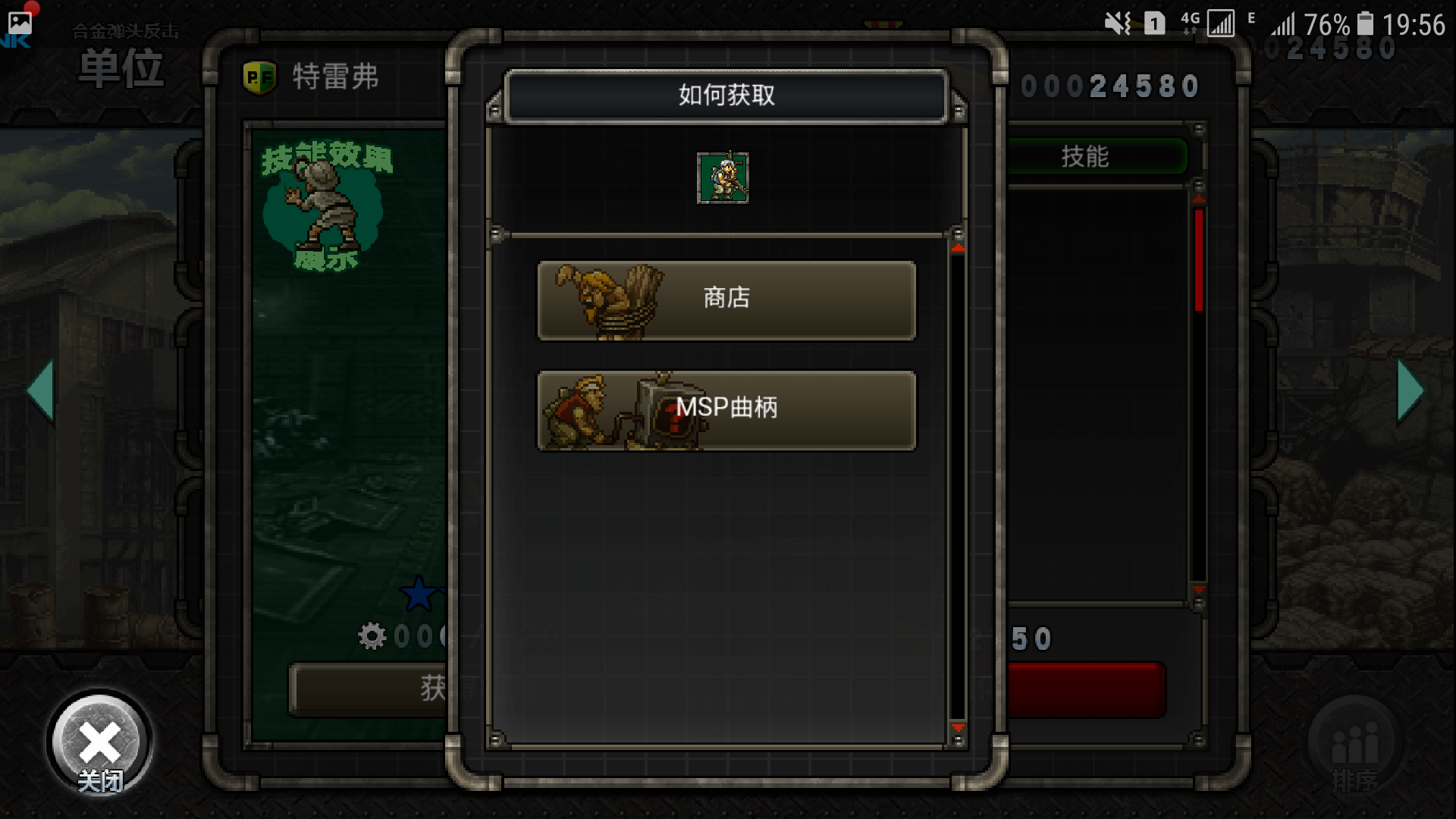Tap the mute sound status icon

(x=1117, y=24)
